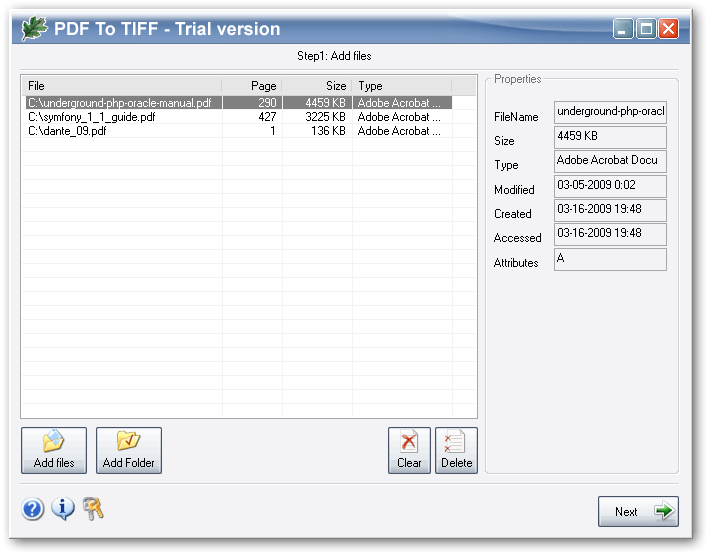707x553 pixels.
Task: Click the Modified date field 03-05-2009 0:02
Action: (x=610, y=186)
